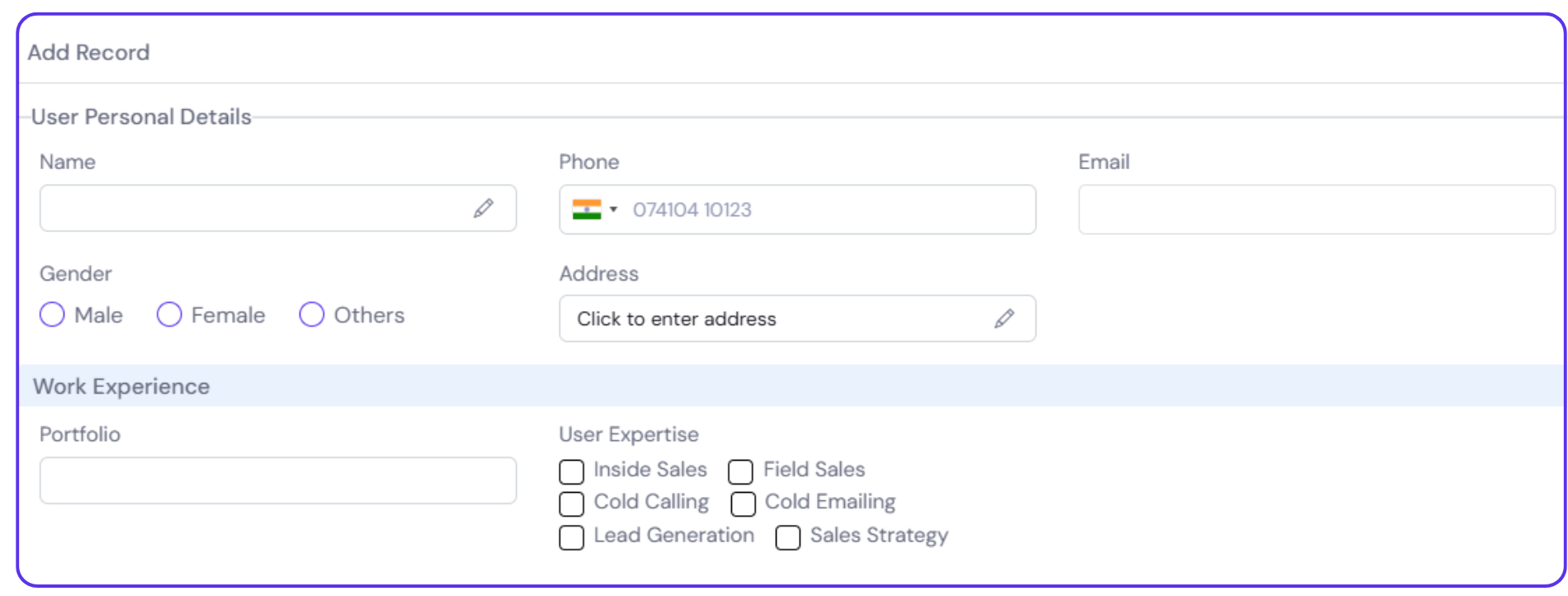Click to enter address field
The height and width of the screenshot is (596, 1568).
776,319
